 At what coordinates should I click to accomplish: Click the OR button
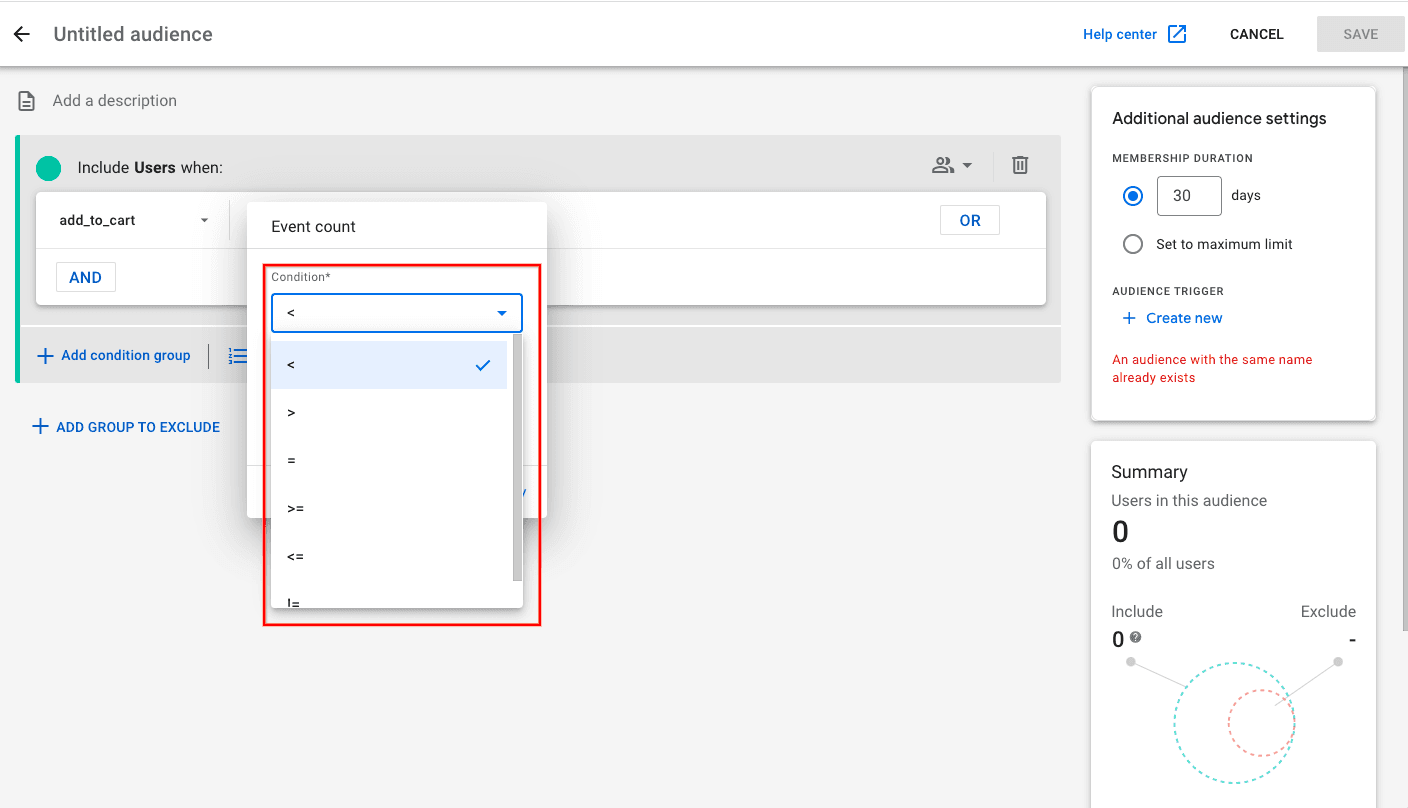[969, 221]
